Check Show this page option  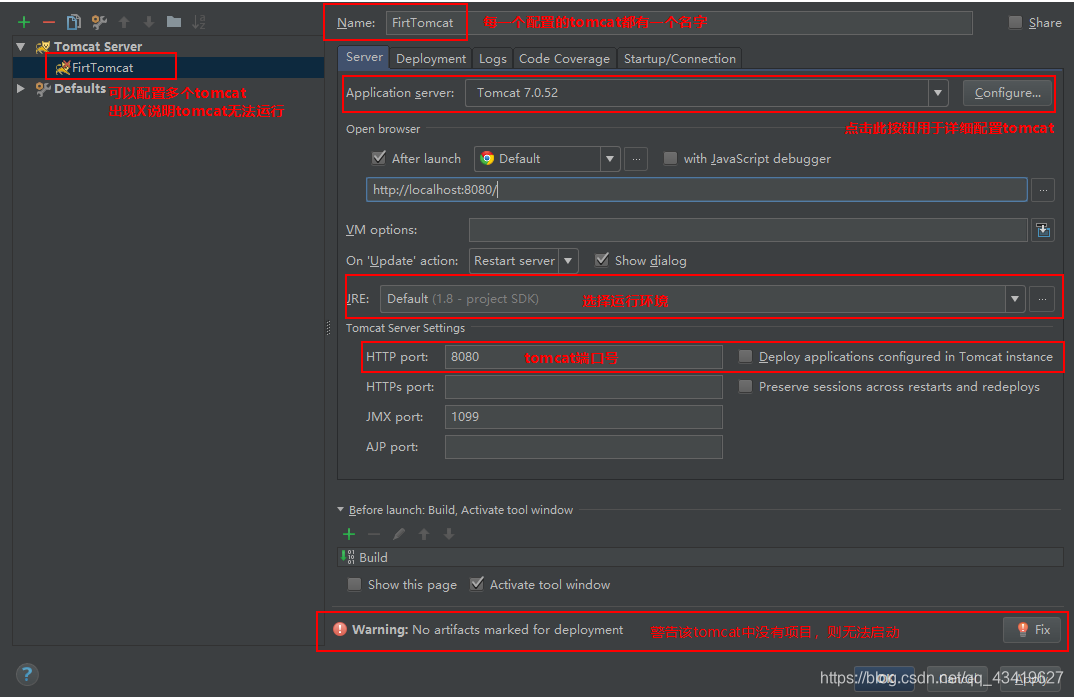coord(354,585)
